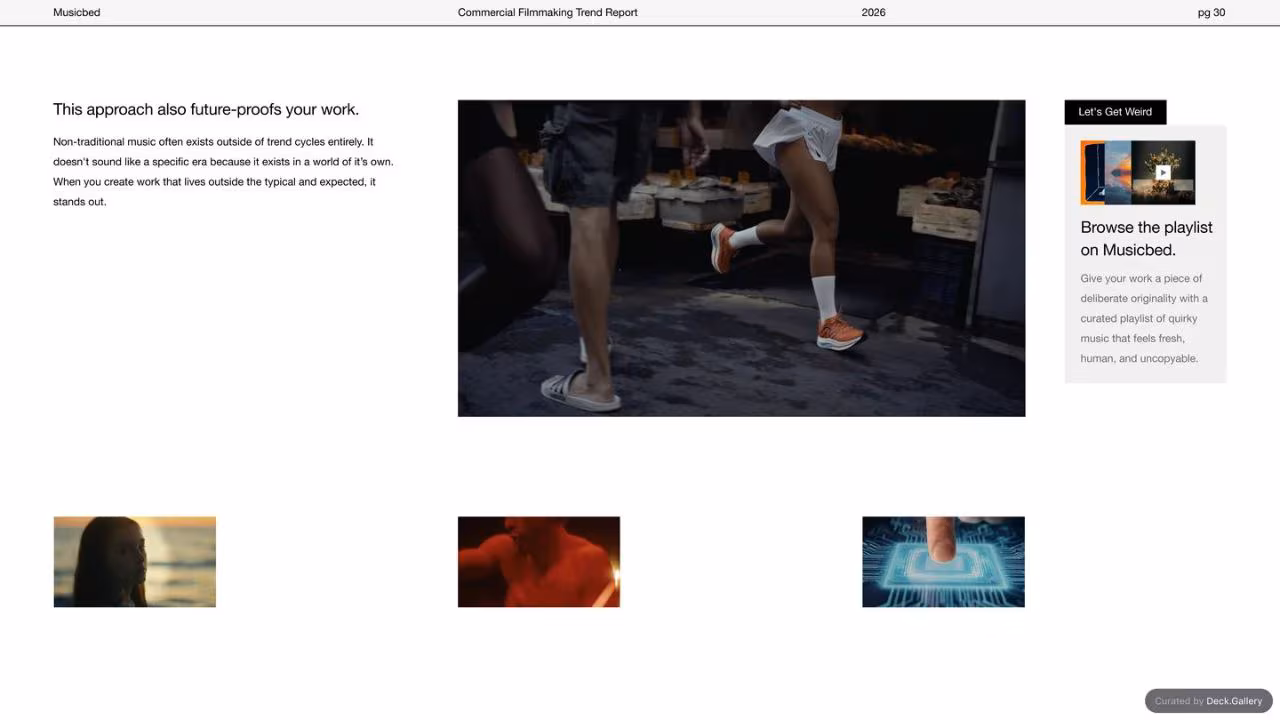The height and width of the screenshot is (720, 1280).
Task: Click the 'Musicbed' header text
Action: (77, 13)
